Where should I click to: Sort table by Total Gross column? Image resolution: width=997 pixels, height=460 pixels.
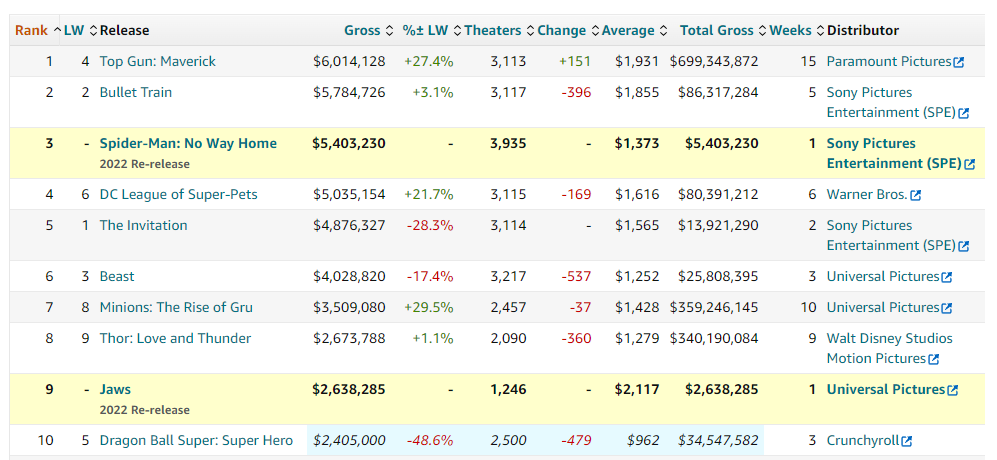[x=723, y=31]
